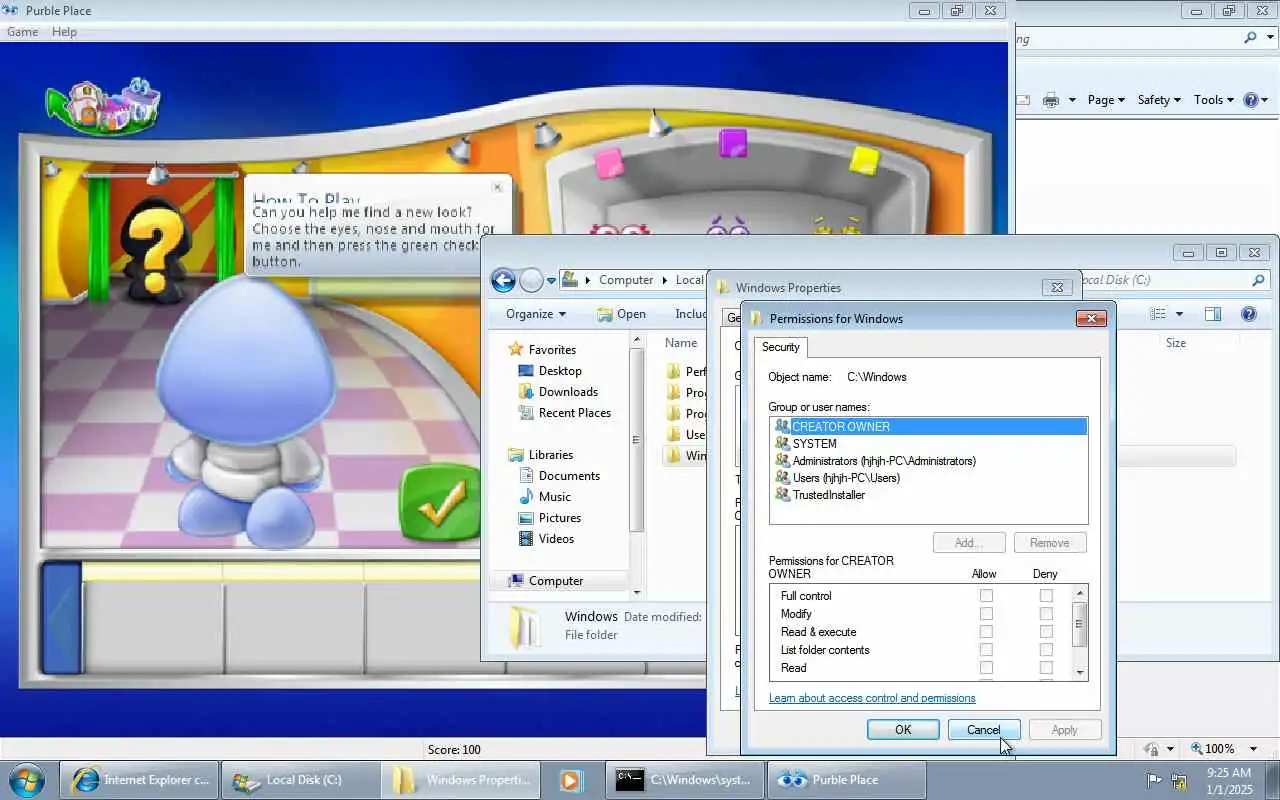Switch to the command prompt taskbar button
Image resolution: width=1280 pixels, height=800 pixels.
pos(684,780)
